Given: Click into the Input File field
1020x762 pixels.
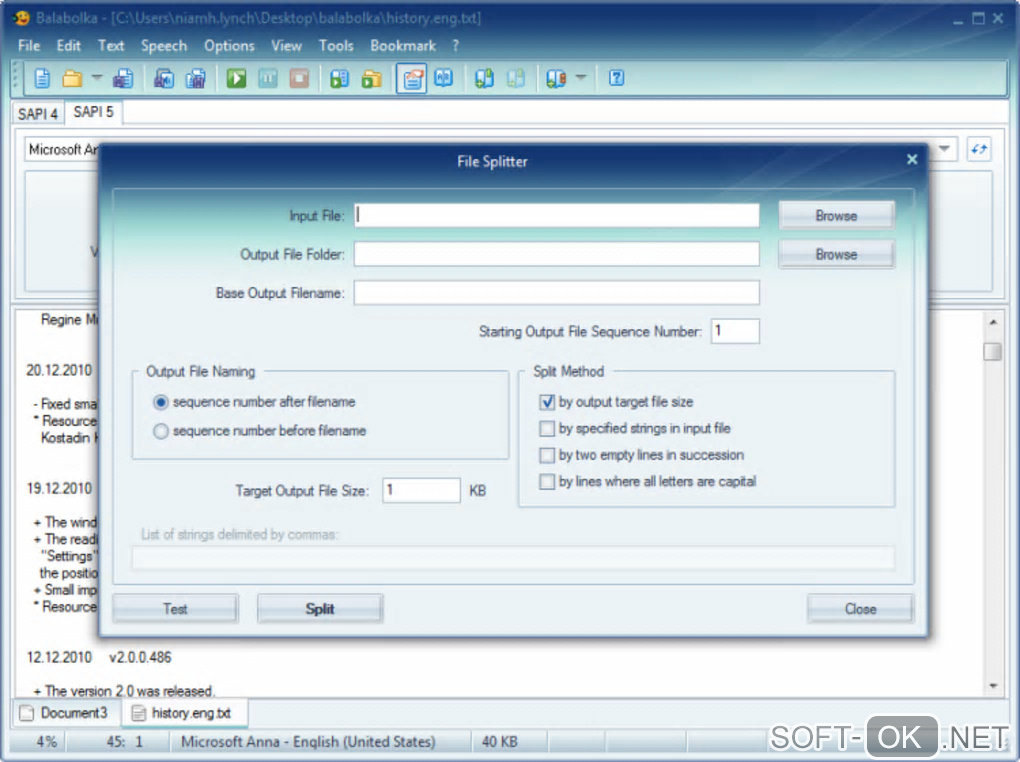Looking at the screenshot, I should point(556,215).
